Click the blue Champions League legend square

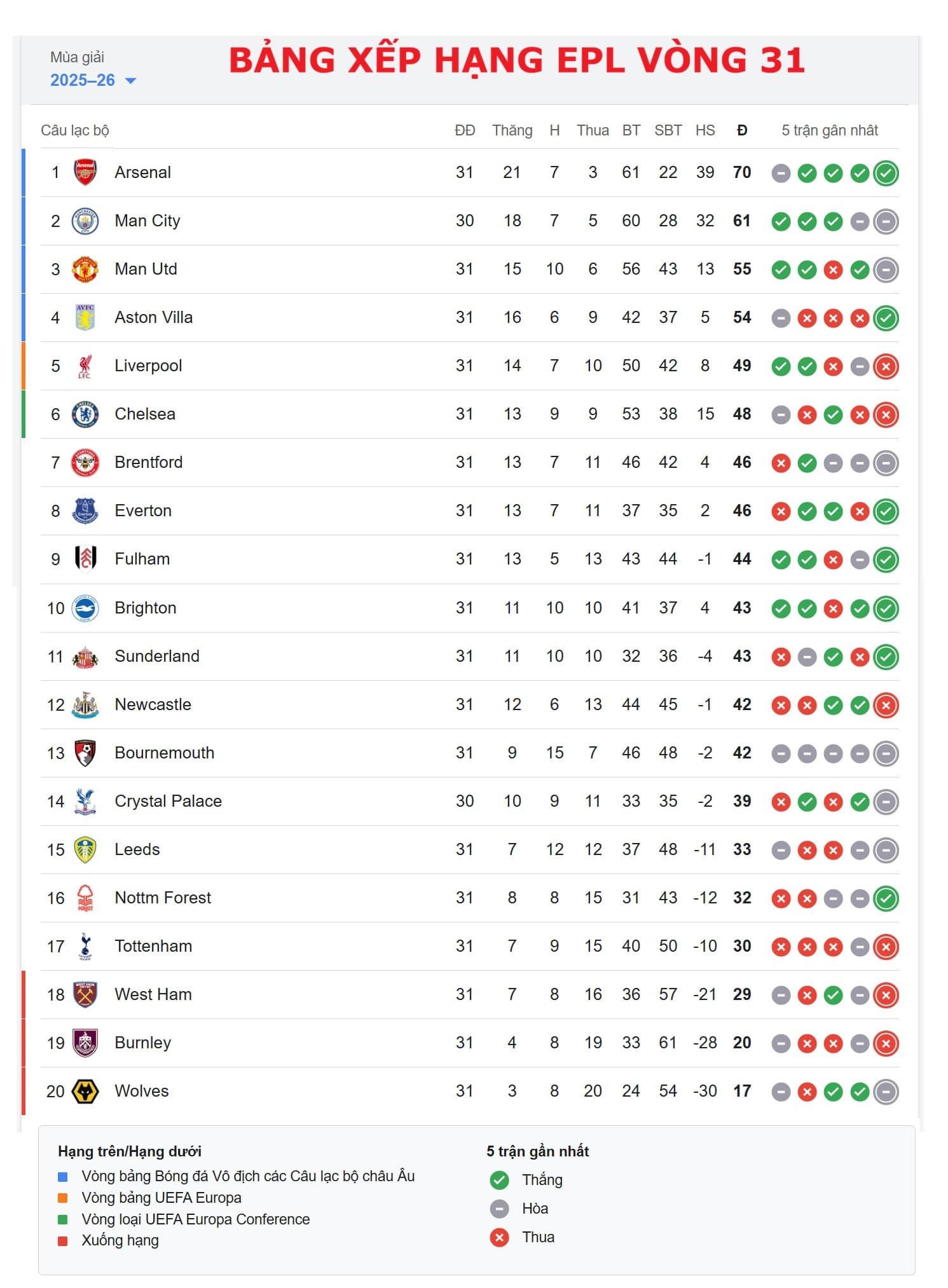(63, 1177)
